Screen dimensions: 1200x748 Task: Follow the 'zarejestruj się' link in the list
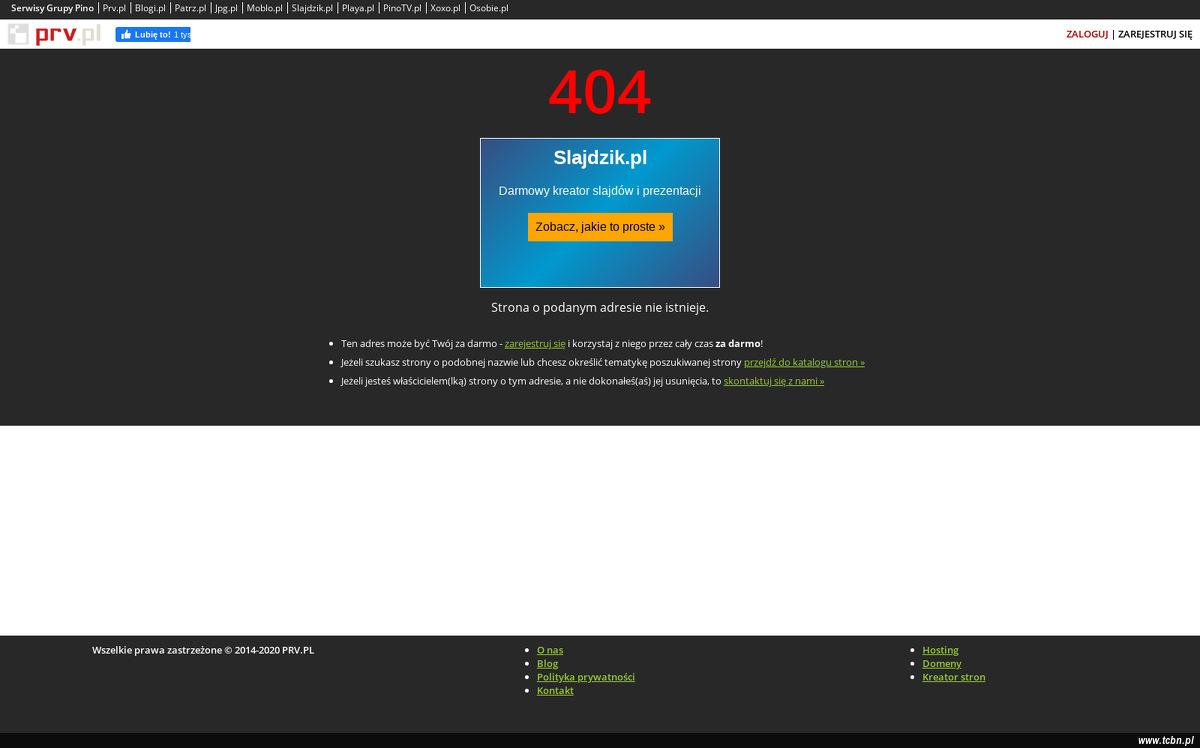(535, 343)
